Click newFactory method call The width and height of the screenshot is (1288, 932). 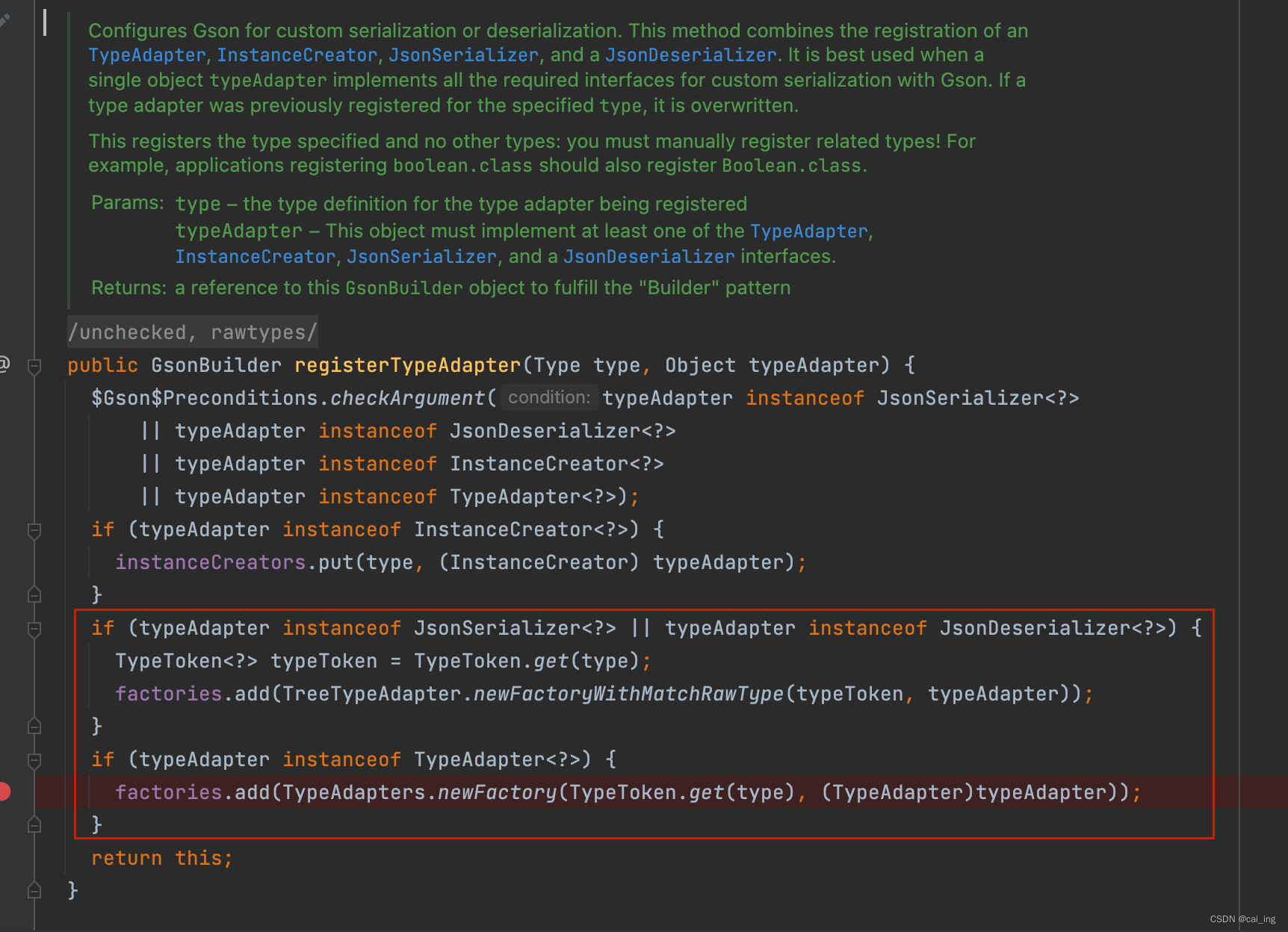click(x=497, y=792)
